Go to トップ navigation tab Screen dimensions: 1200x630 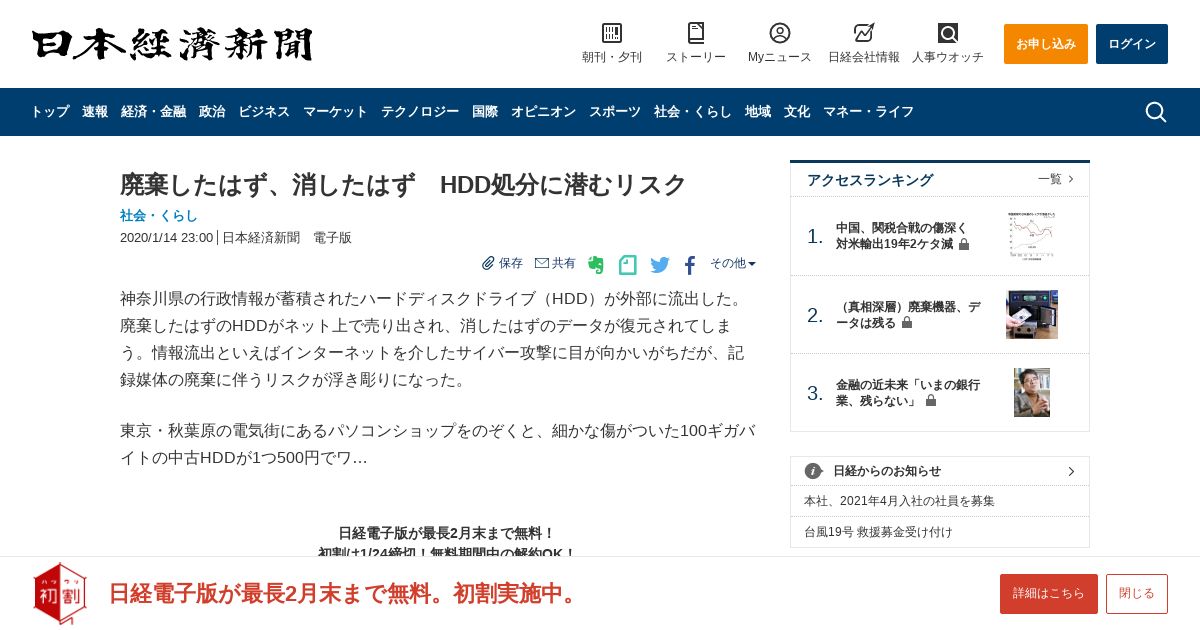click(x=50, y=112)
